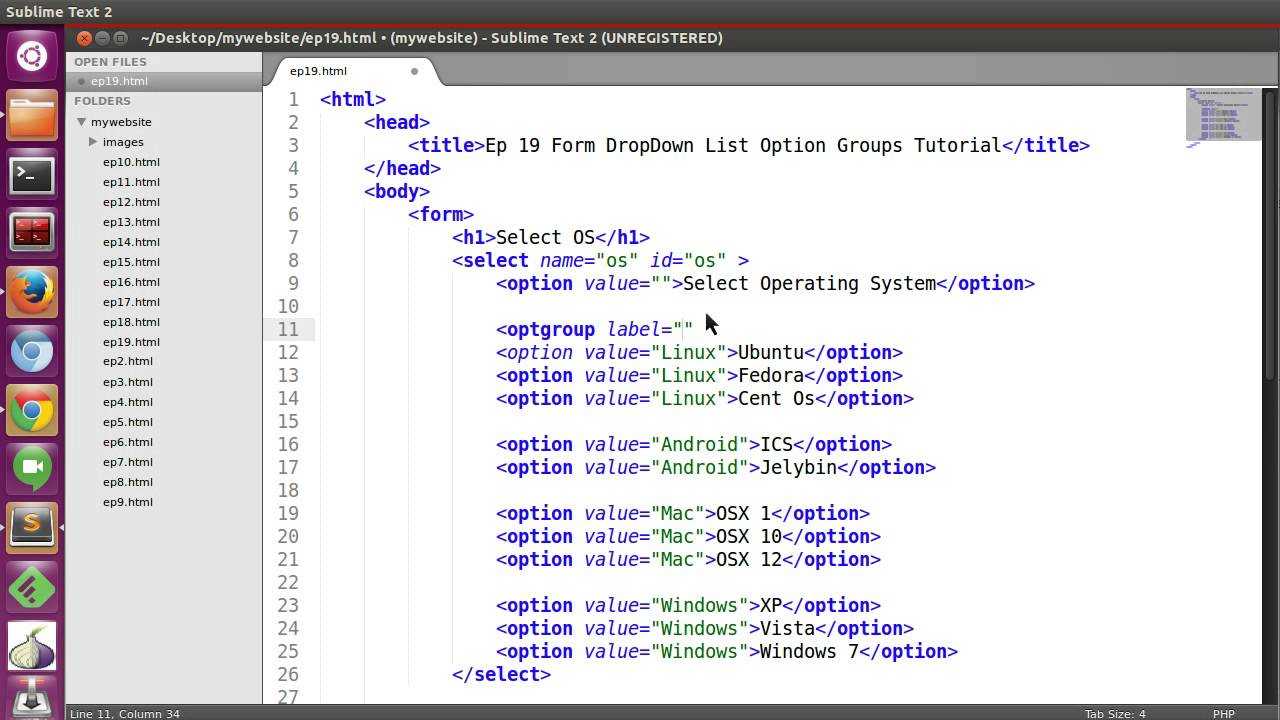Click the Sublime Text launcher icon
The height and width of the screenshot is (720, 1280).
[32, 527]
